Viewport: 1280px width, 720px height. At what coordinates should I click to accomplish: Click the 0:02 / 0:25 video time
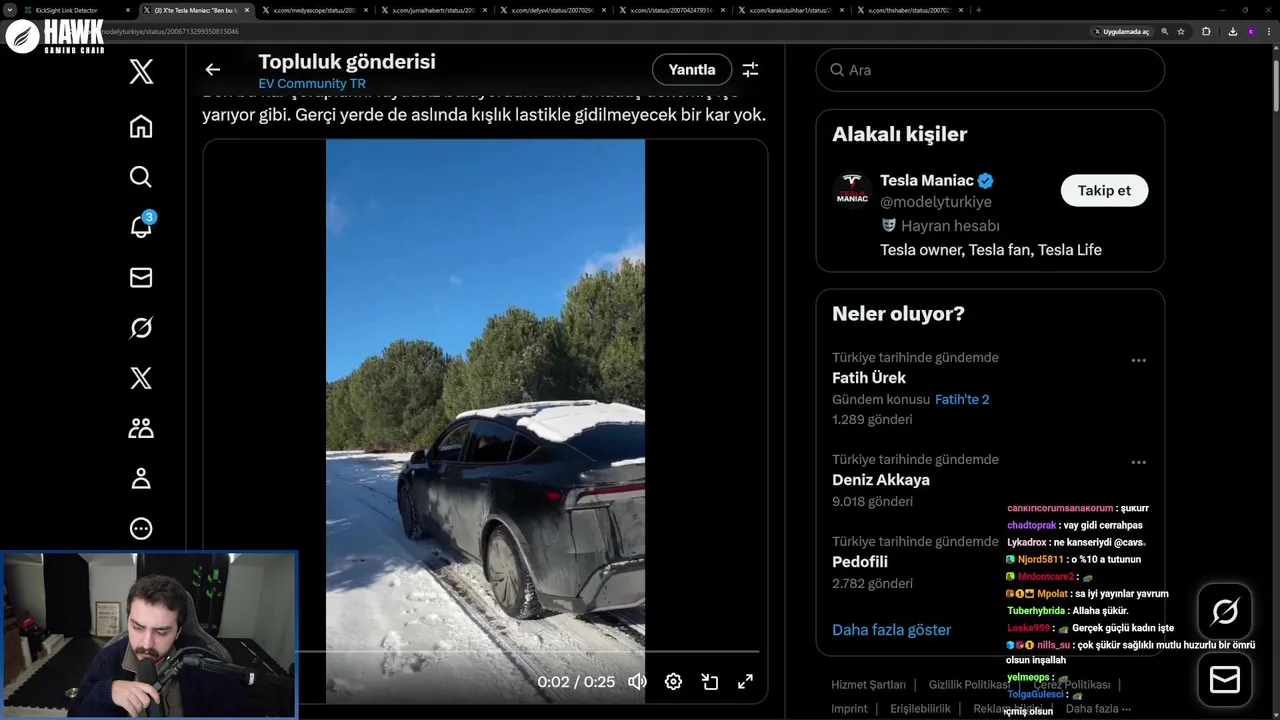point(576,682)
